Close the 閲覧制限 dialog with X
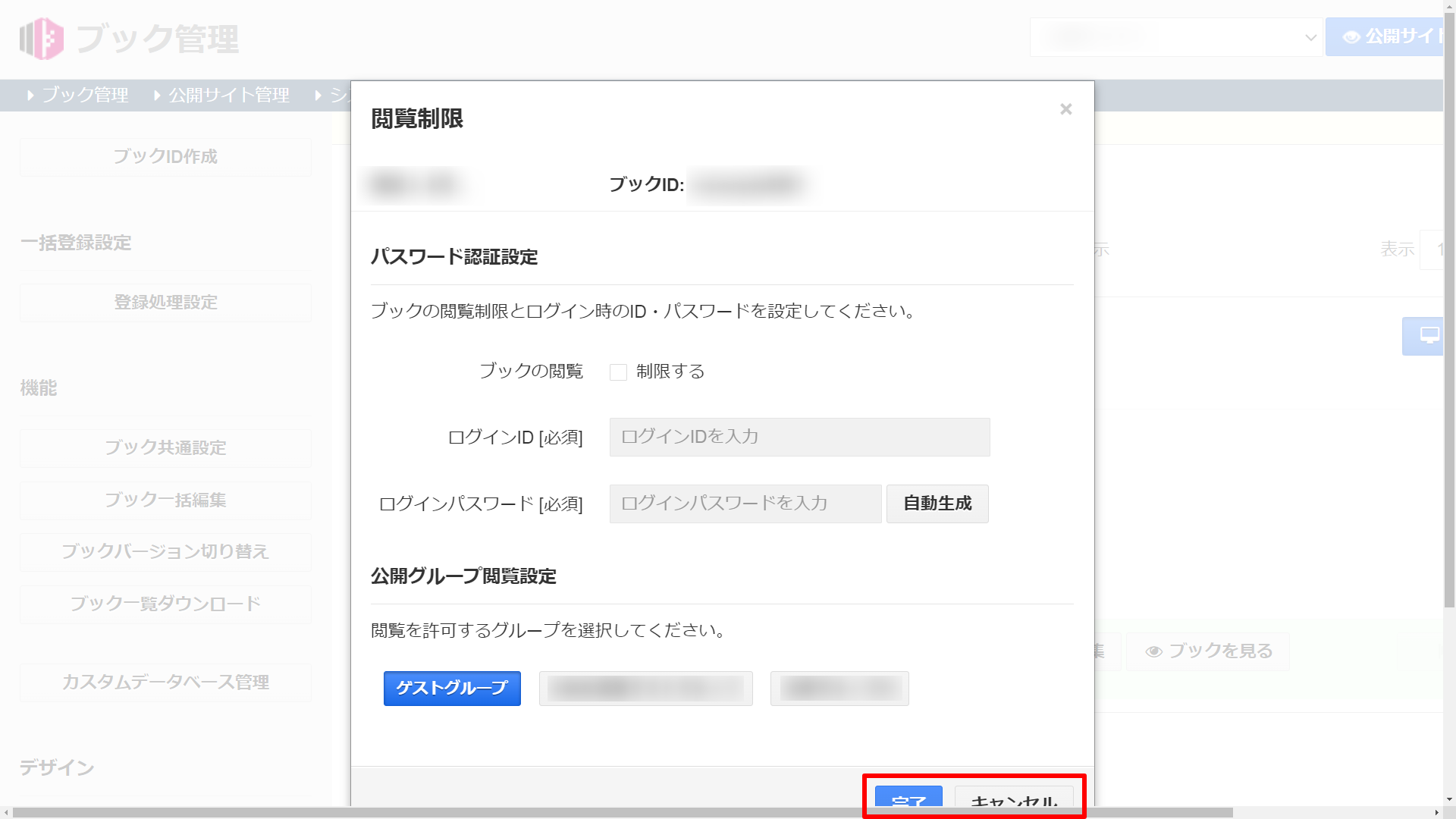Viewport: 1456px width, 819px height. click(x=1065, y=109)
